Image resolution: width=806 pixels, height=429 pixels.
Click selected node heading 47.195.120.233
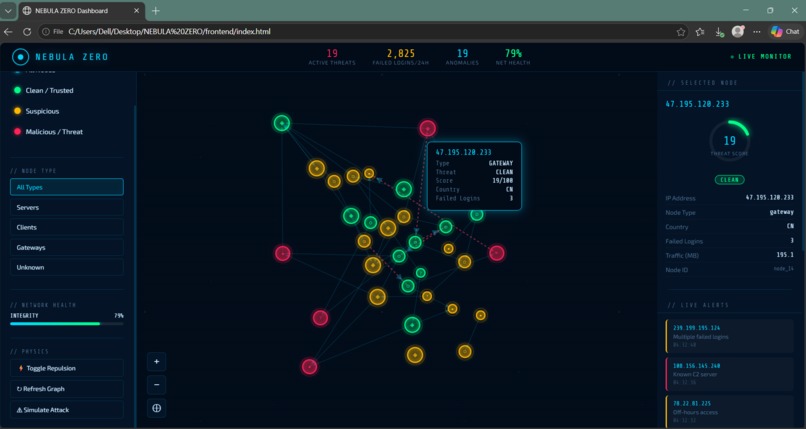point(697,104)
